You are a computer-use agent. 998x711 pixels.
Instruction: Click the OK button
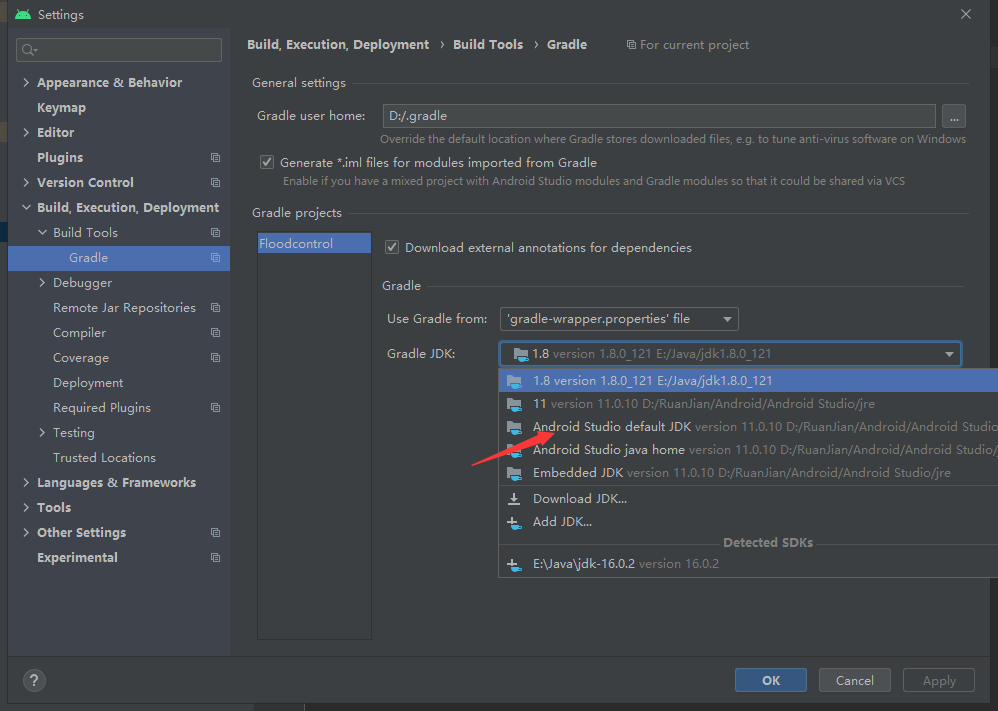coord(770,679)
